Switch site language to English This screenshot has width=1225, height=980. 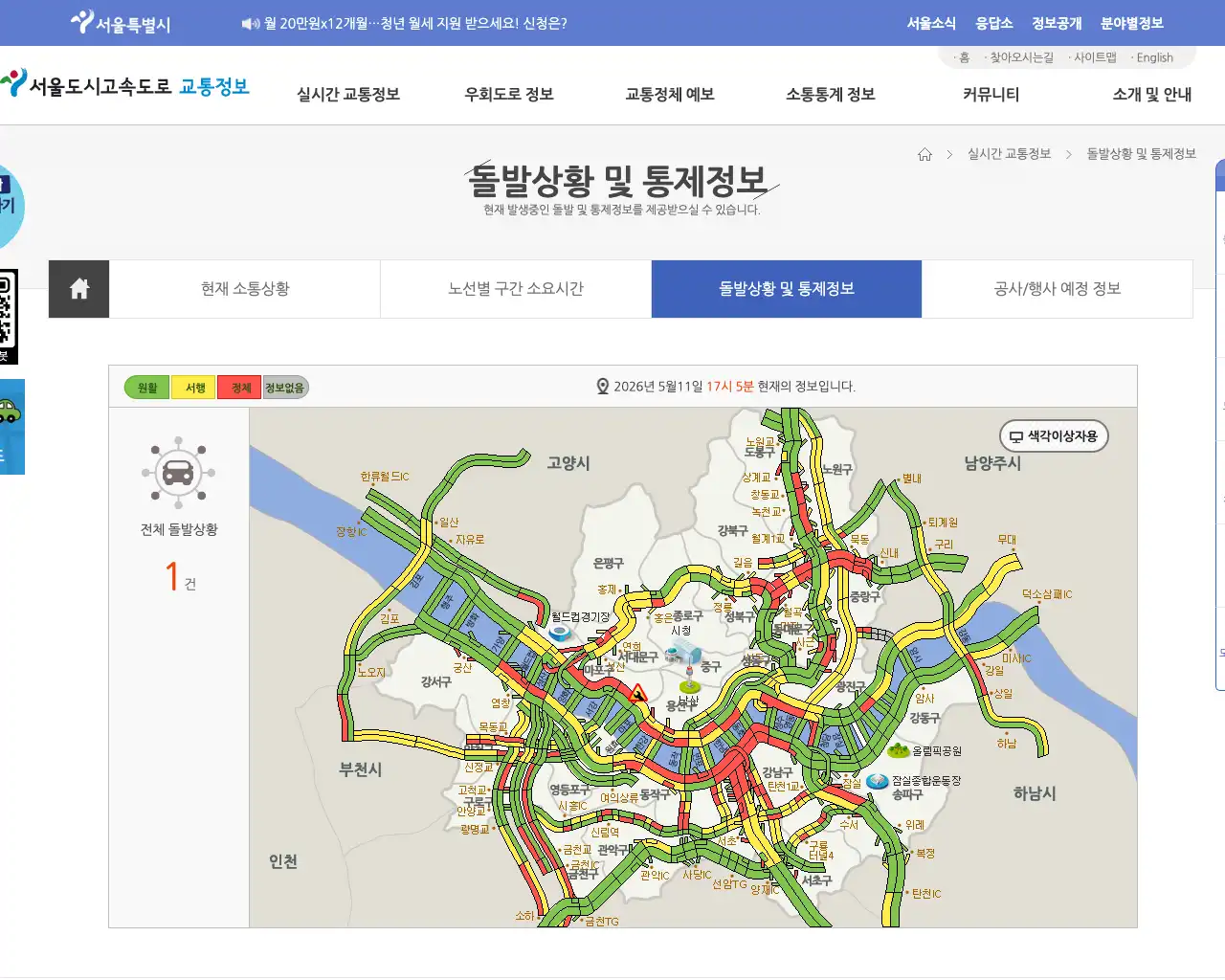(1152, 57)
